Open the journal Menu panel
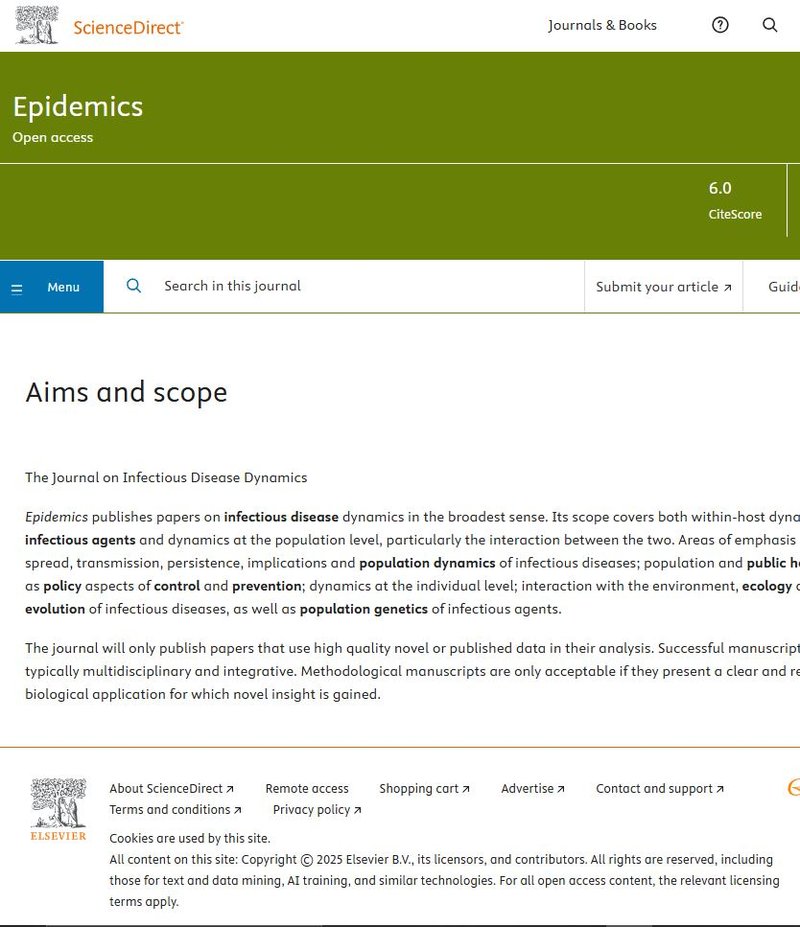800x927 pixels. [x=63, y=287]
